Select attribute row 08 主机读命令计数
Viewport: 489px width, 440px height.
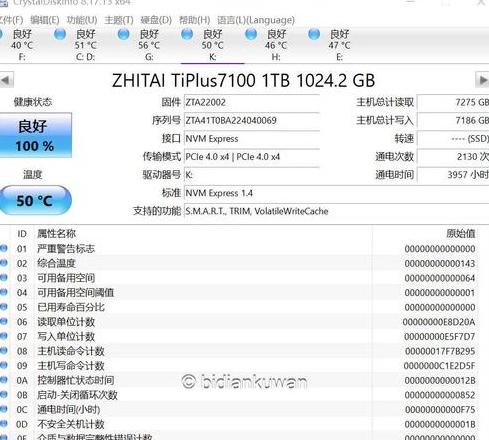(x=239, y=351)
